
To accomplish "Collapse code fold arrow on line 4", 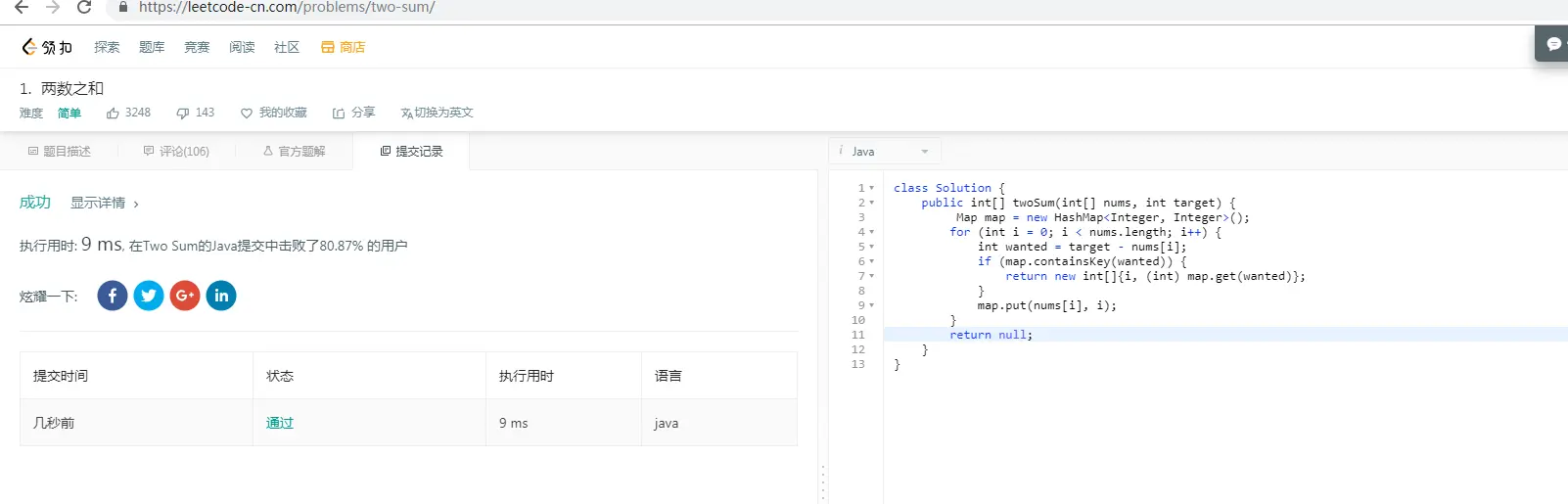I will (872, 232).
